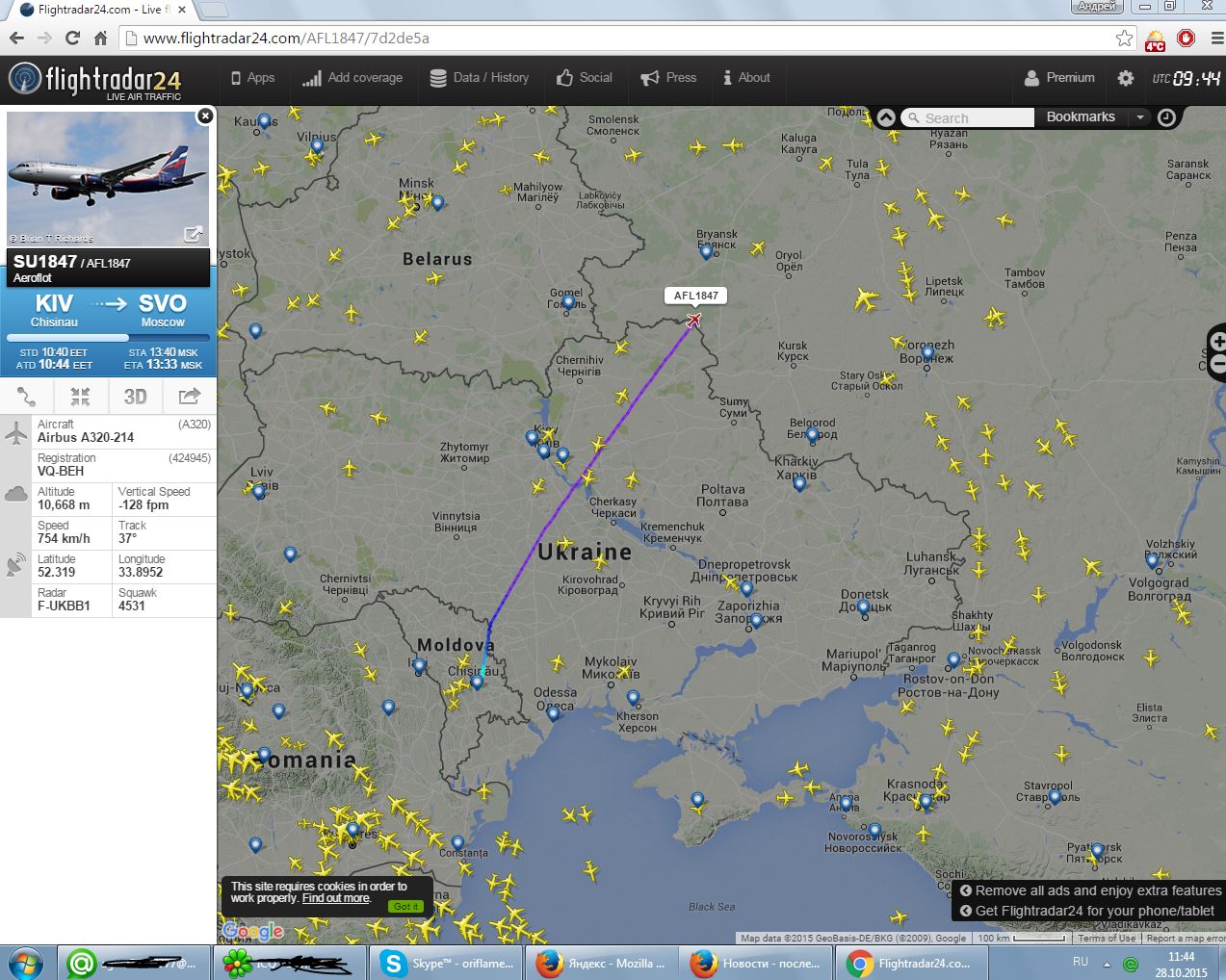Screen dimensions: 1226x980
Task: Click the center-on-aircraft arrows icon
Action: coord(80,397)
